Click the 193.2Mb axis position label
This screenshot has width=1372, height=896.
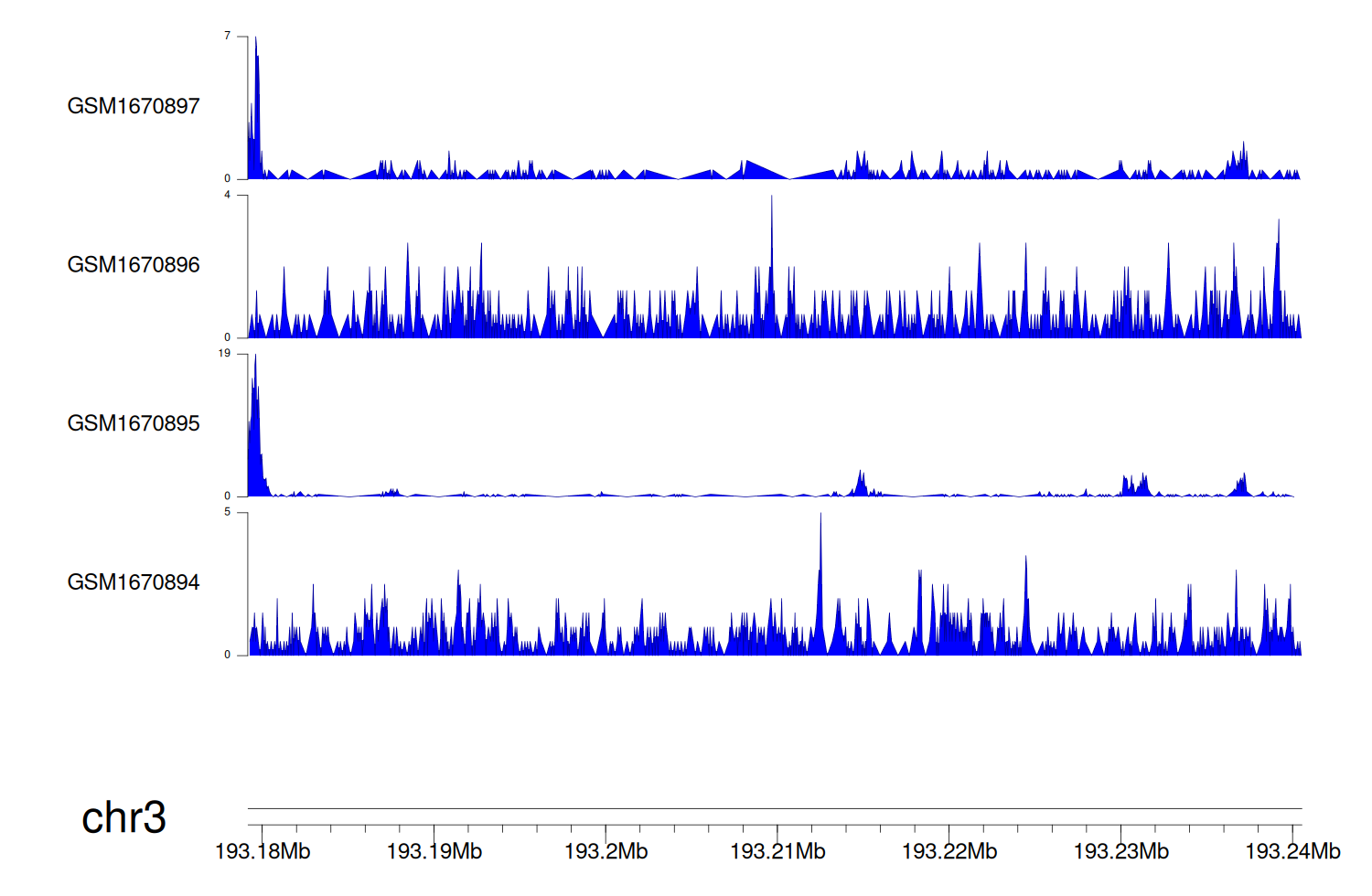point(606,852)
